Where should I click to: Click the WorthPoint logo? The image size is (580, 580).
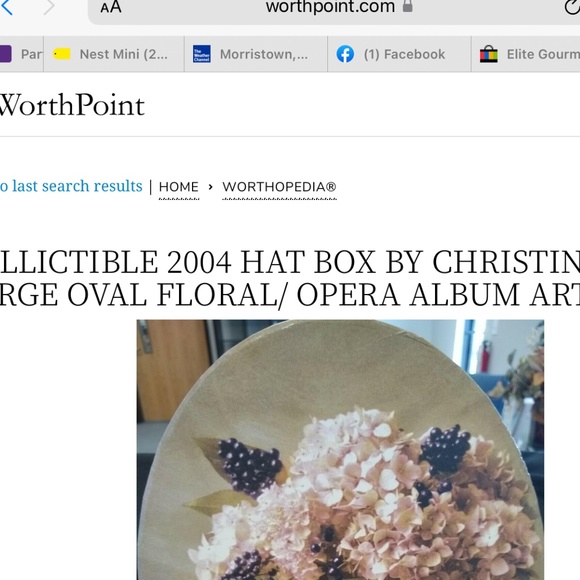pyautogui.click(x=72, y=105)
